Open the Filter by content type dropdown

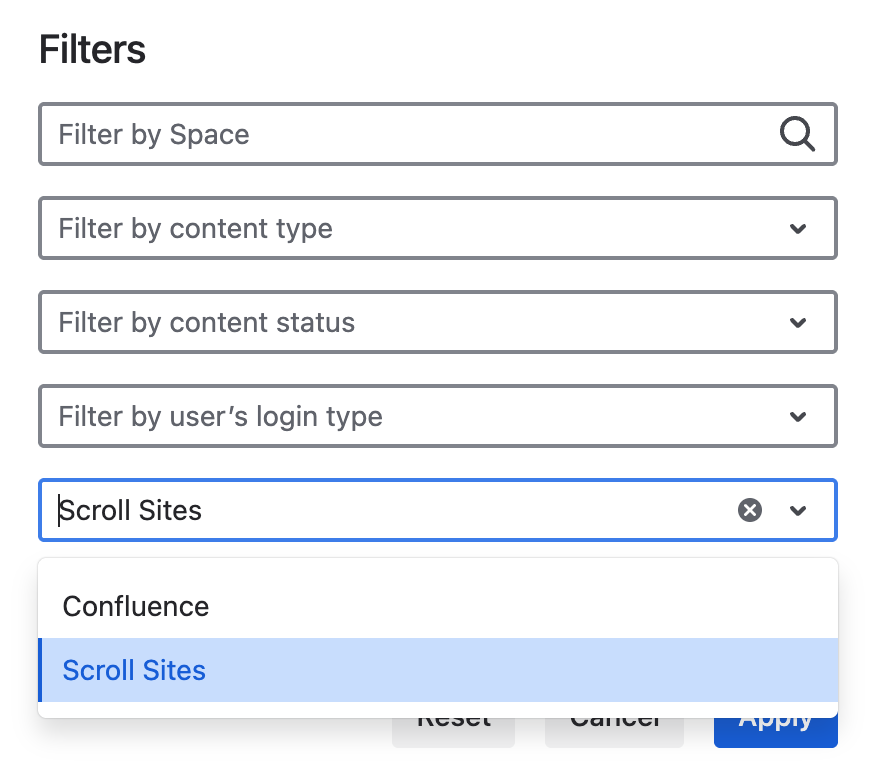437,228
